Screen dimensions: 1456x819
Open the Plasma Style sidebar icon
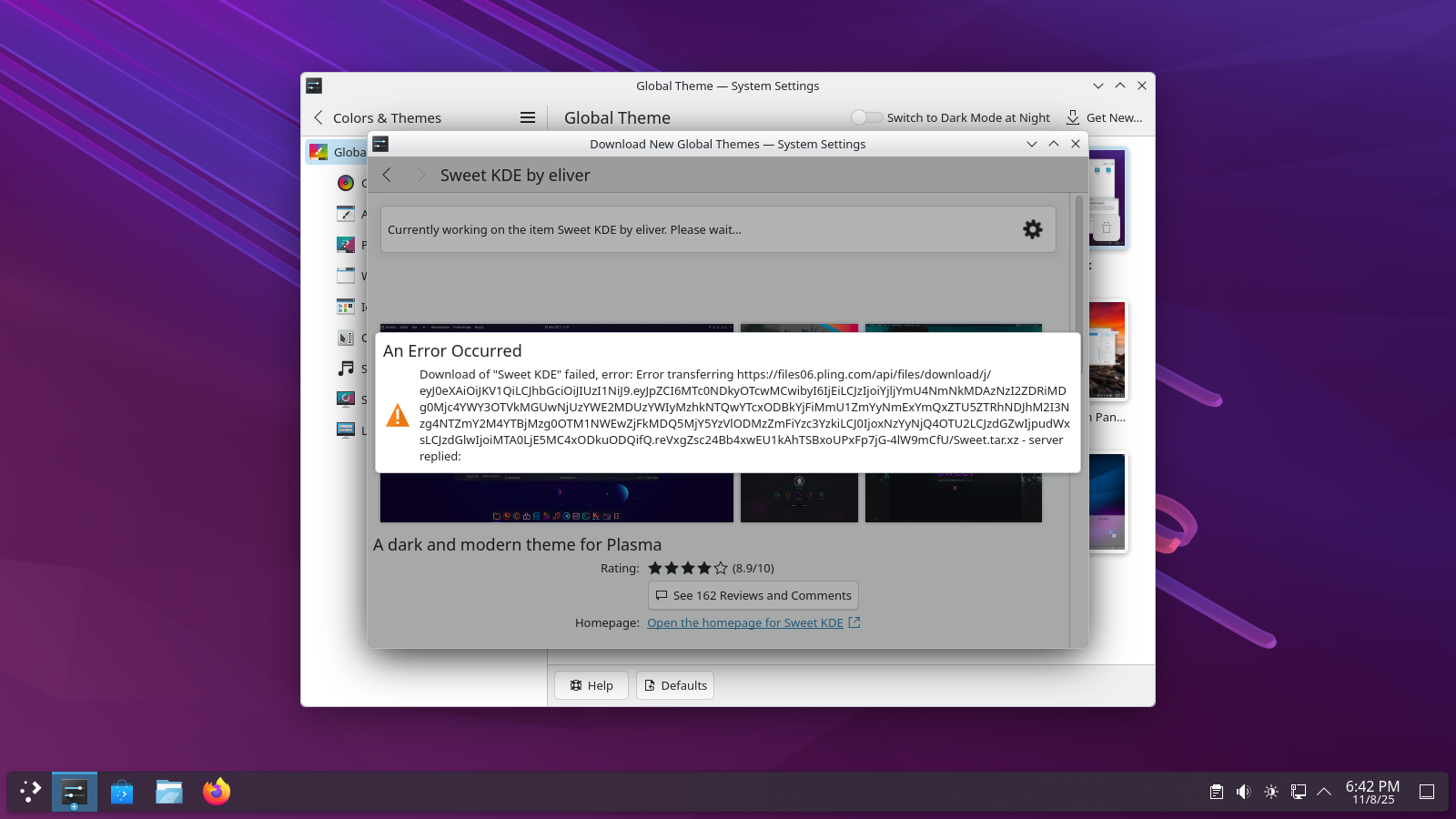click(346, 245)
